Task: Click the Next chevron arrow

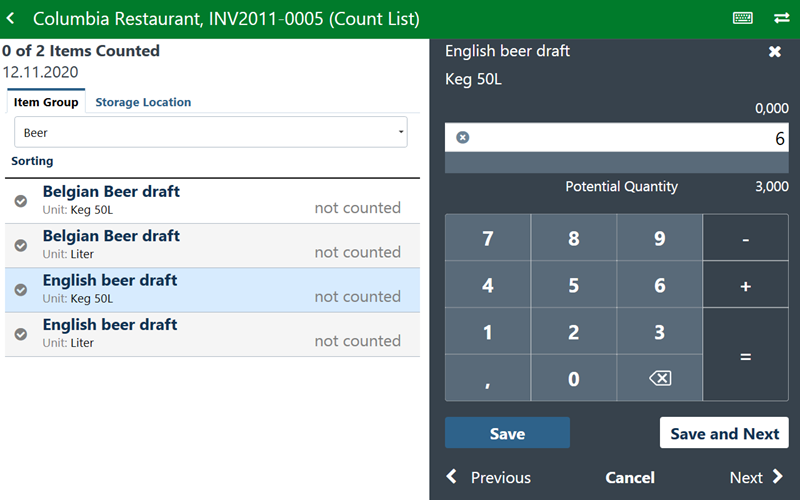Action: click(778, 477)
